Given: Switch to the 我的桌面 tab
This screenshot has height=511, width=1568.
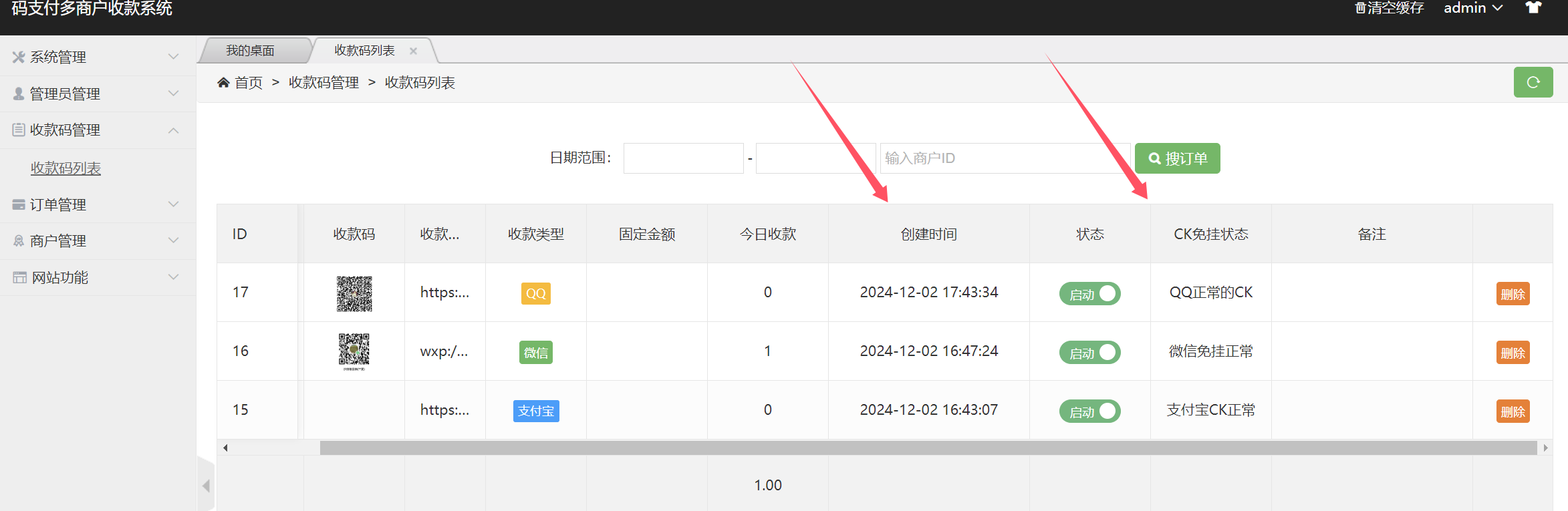Looking at the screenshot, I should point(251,51).
